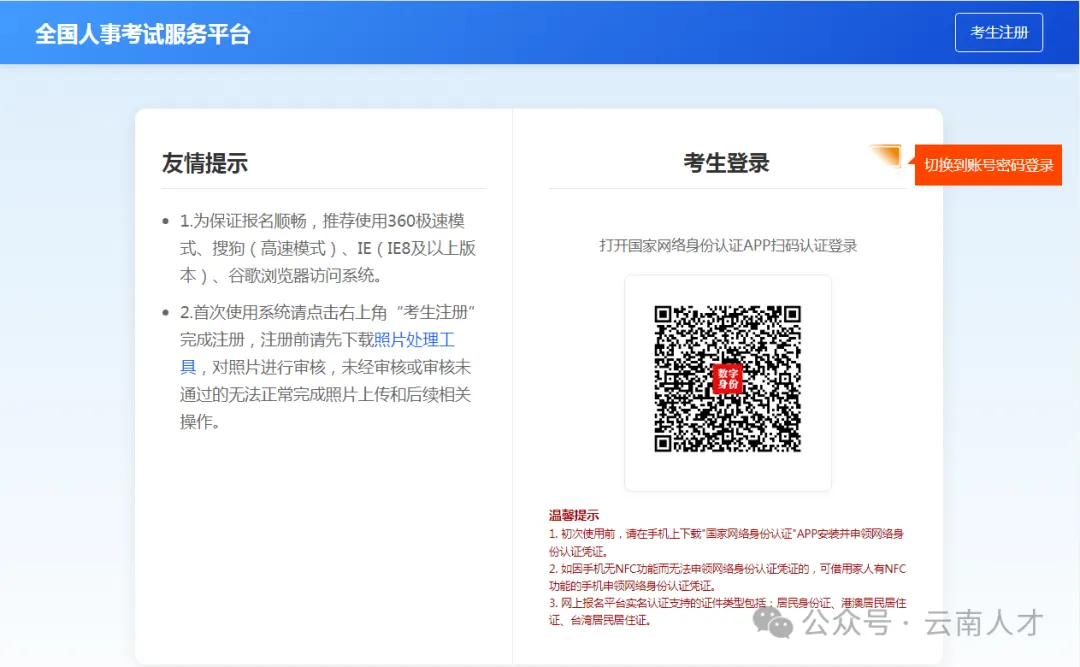Click the red 数字身份 logo inside QR code

click(x=727, y=379)
